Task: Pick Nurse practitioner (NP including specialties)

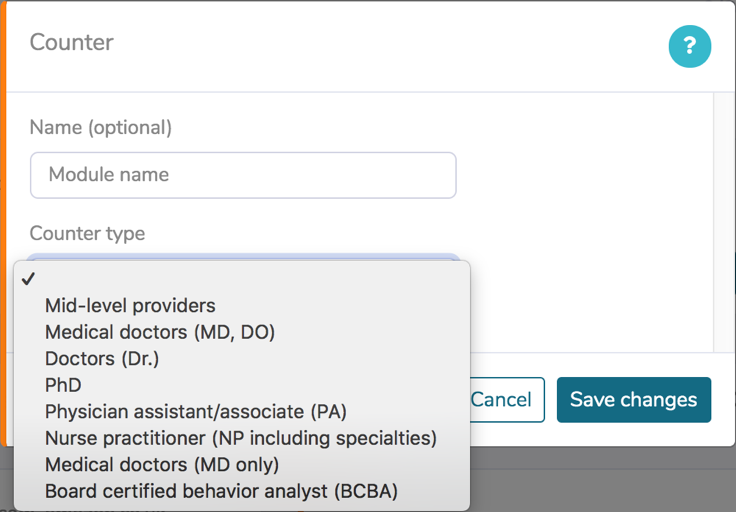Action: (242, 438)
